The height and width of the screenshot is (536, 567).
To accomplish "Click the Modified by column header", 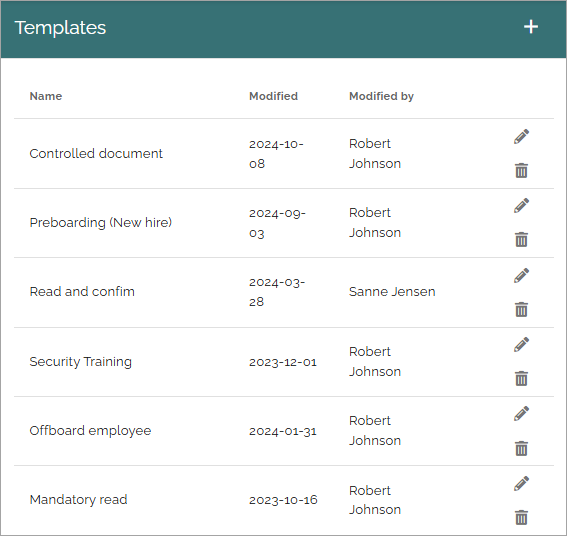I will tap(381, 96).
